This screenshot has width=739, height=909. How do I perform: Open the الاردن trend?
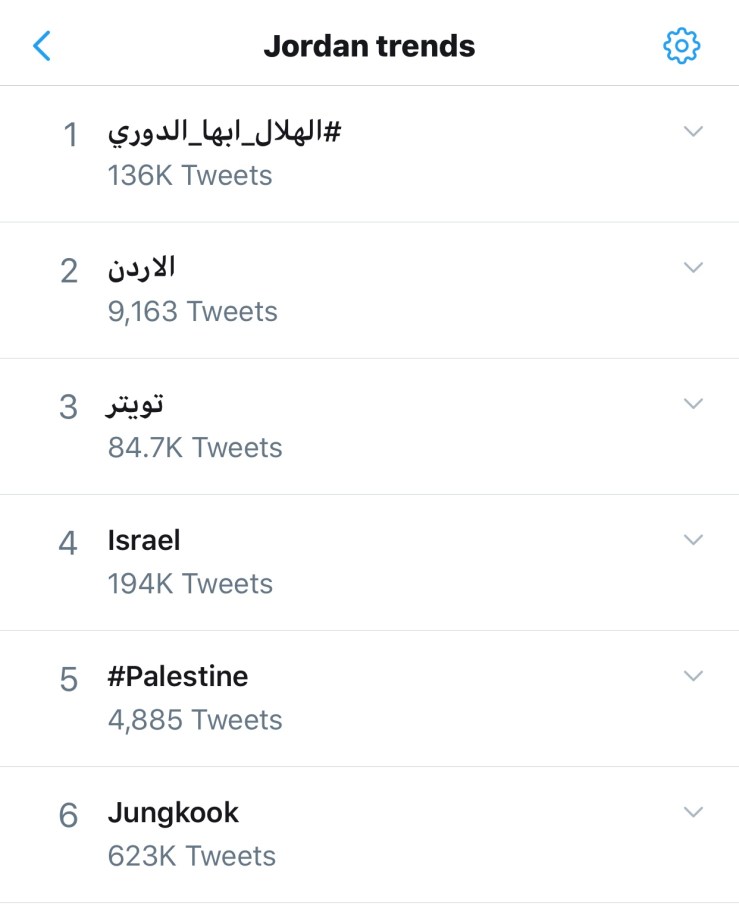141,268
